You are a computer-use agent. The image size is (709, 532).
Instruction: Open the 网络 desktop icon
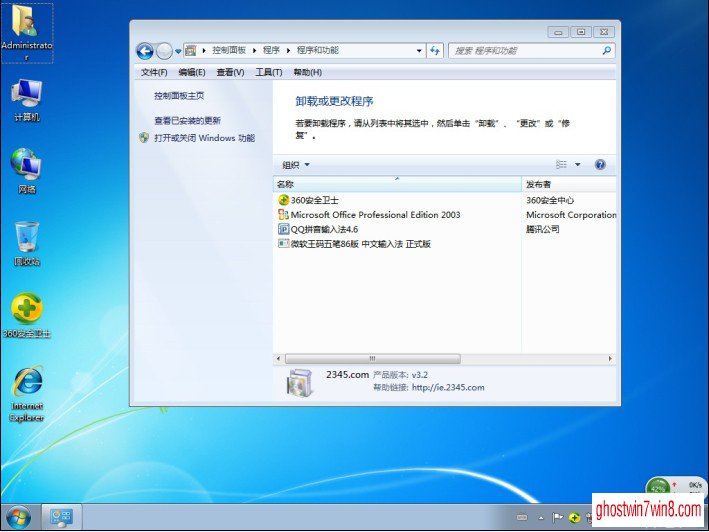coord(27,171)
